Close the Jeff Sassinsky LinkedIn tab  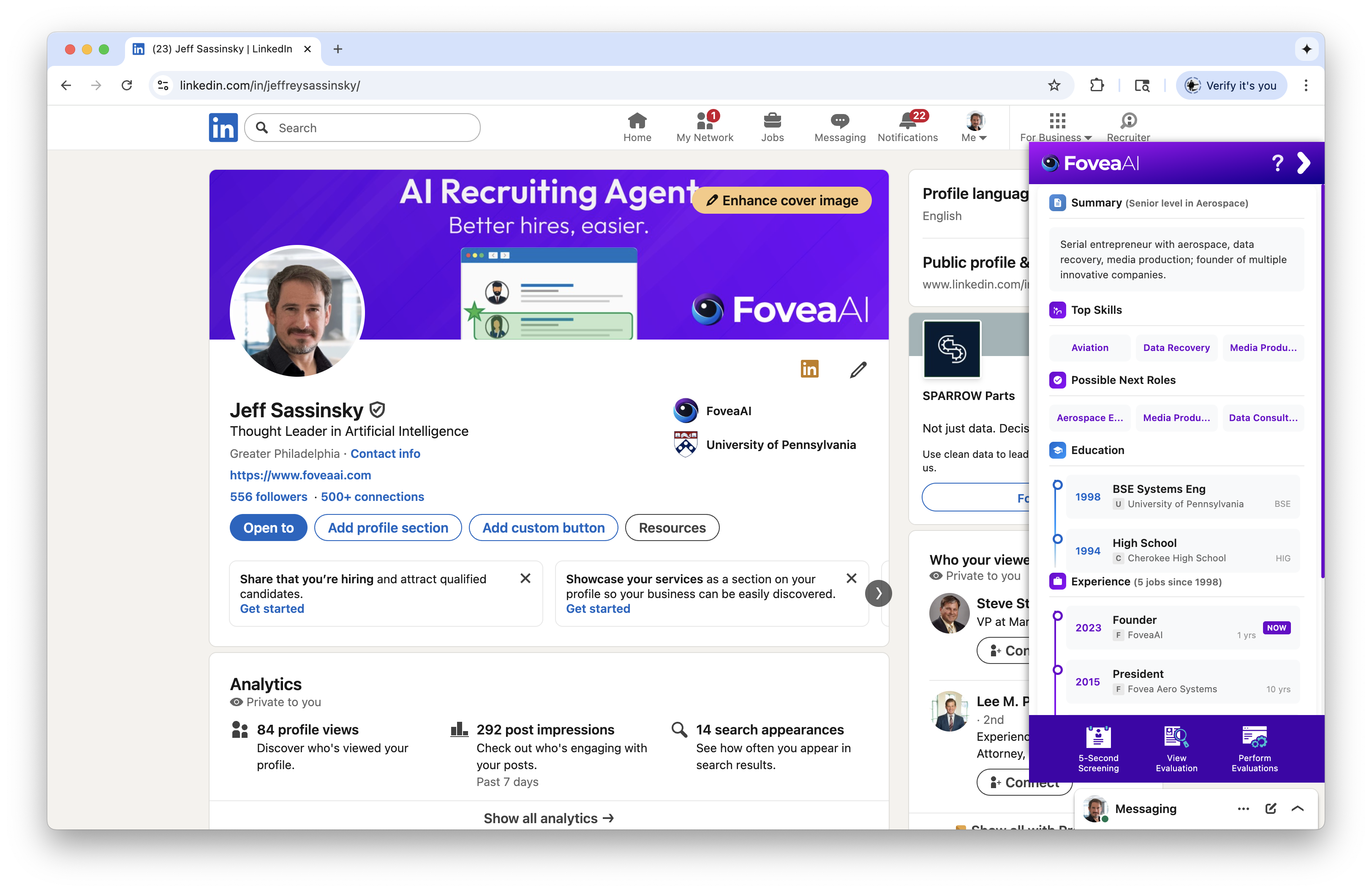pyautogui.click(x=308, y=49)
